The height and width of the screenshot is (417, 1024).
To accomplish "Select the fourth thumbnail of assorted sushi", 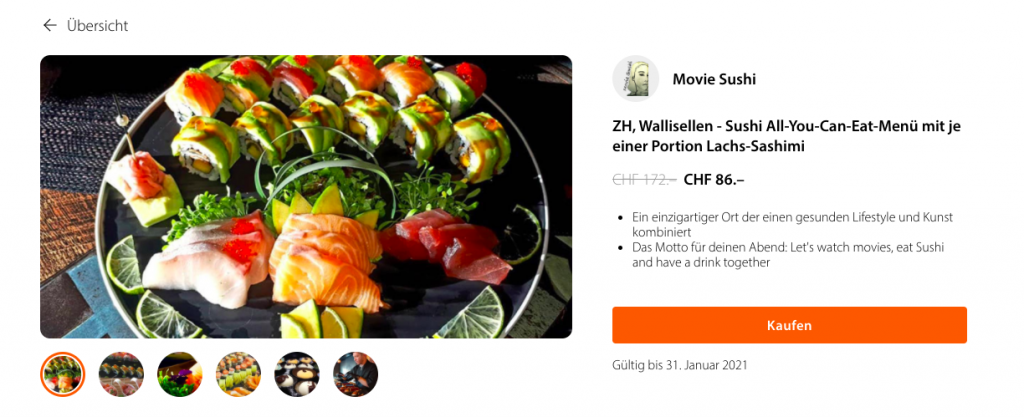I will pyautogui.click(x=238, y=374).
